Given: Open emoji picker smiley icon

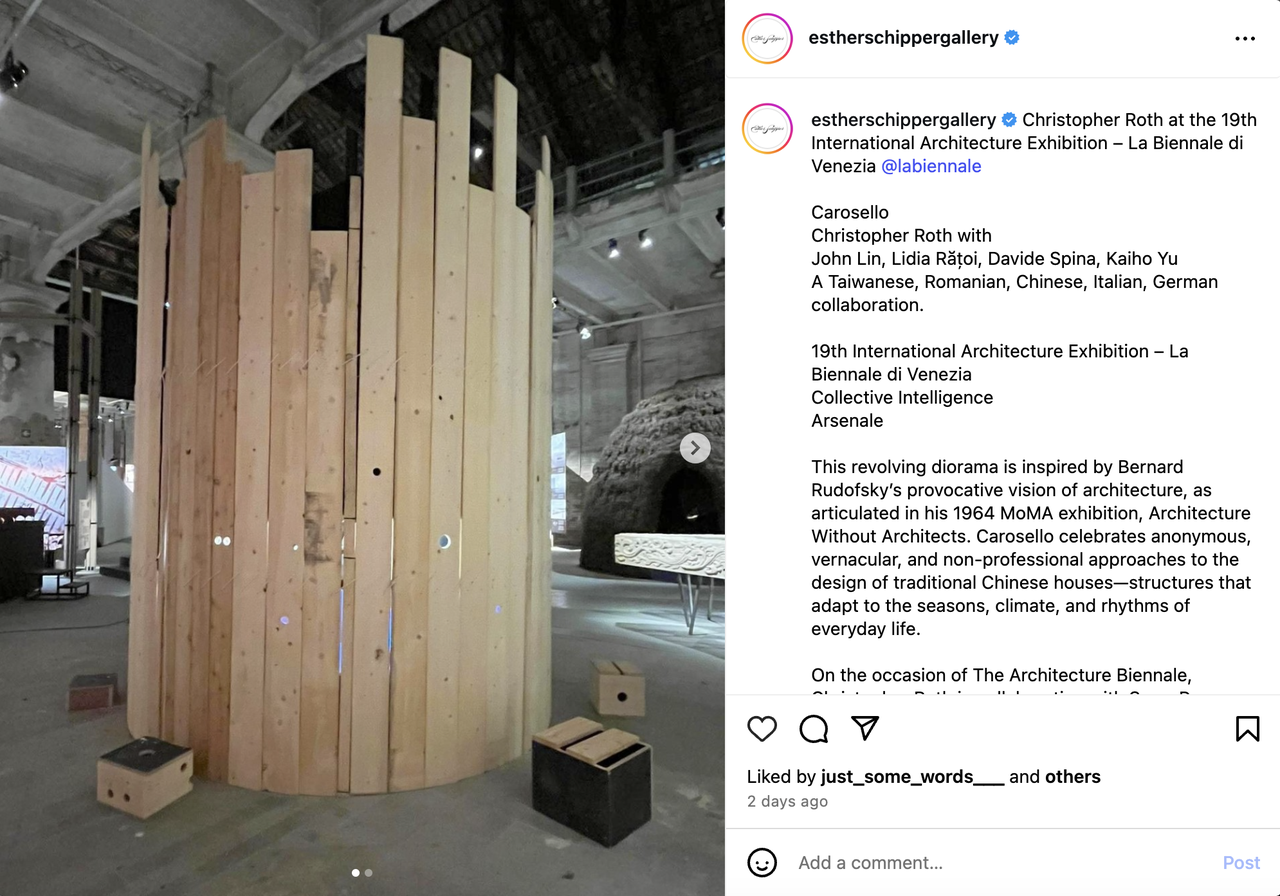Looking at the screenshot, I should pyautogui.click(x=762, y=862).
